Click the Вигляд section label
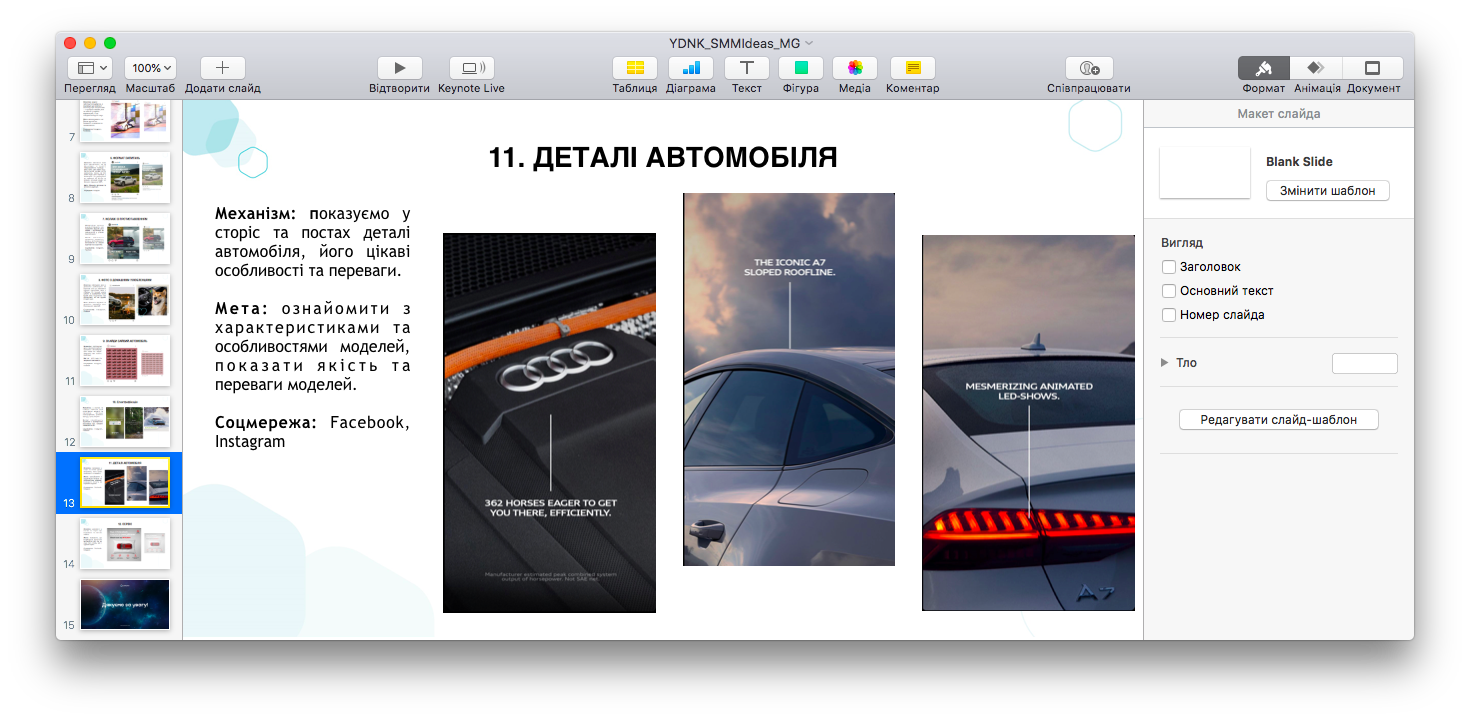 1182,243
